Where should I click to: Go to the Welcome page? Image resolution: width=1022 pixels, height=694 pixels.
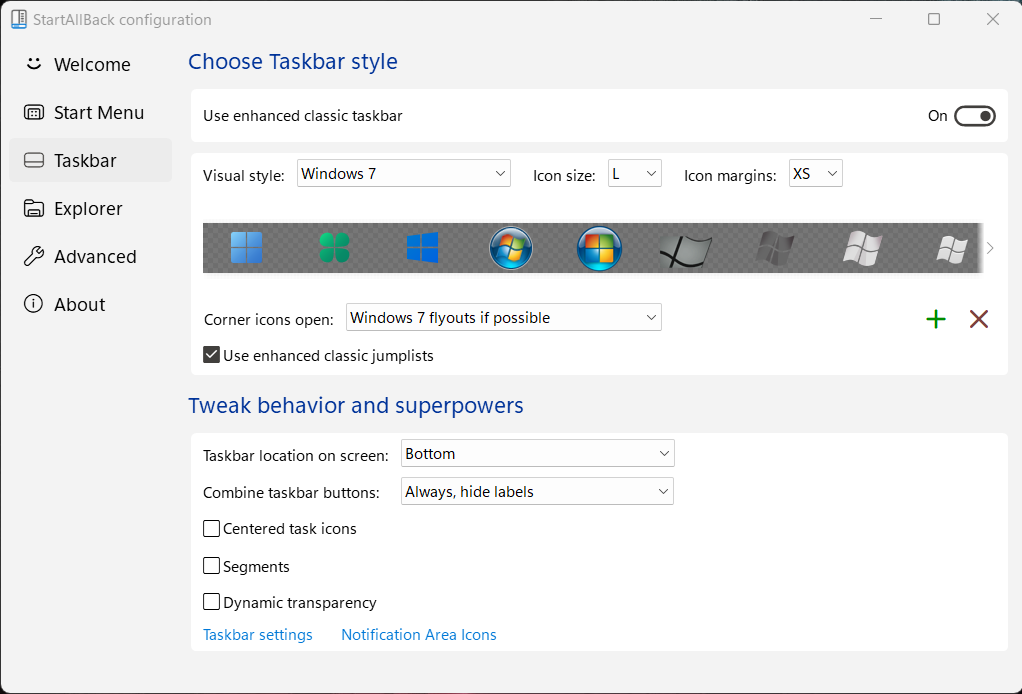tap(91, 65)
